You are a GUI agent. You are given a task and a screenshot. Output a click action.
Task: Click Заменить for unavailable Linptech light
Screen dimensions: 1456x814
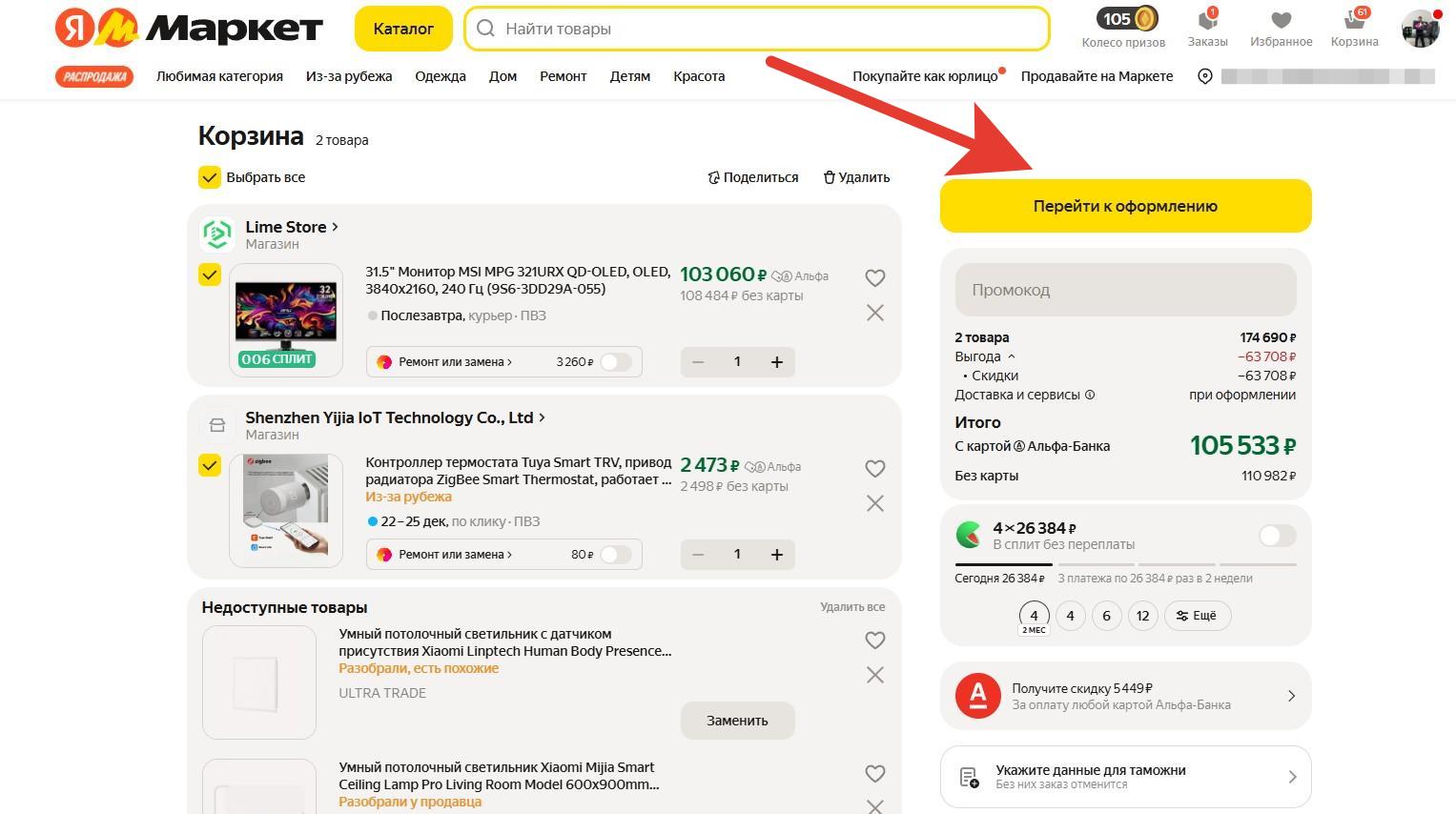point(737,721)
